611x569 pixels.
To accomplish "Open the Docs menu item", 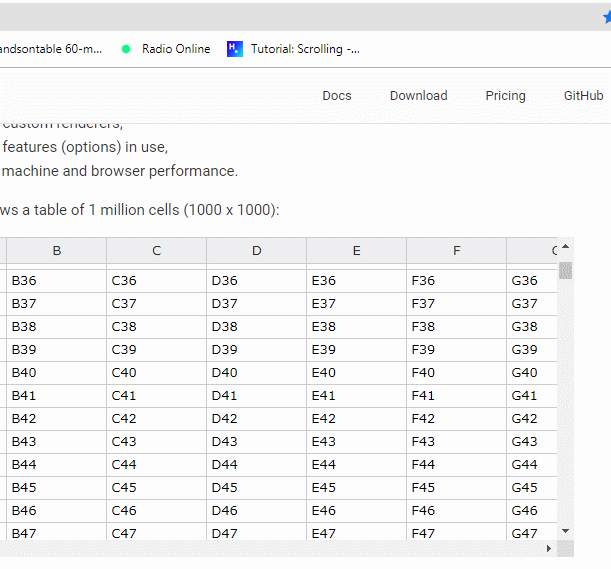I will 337,95.
